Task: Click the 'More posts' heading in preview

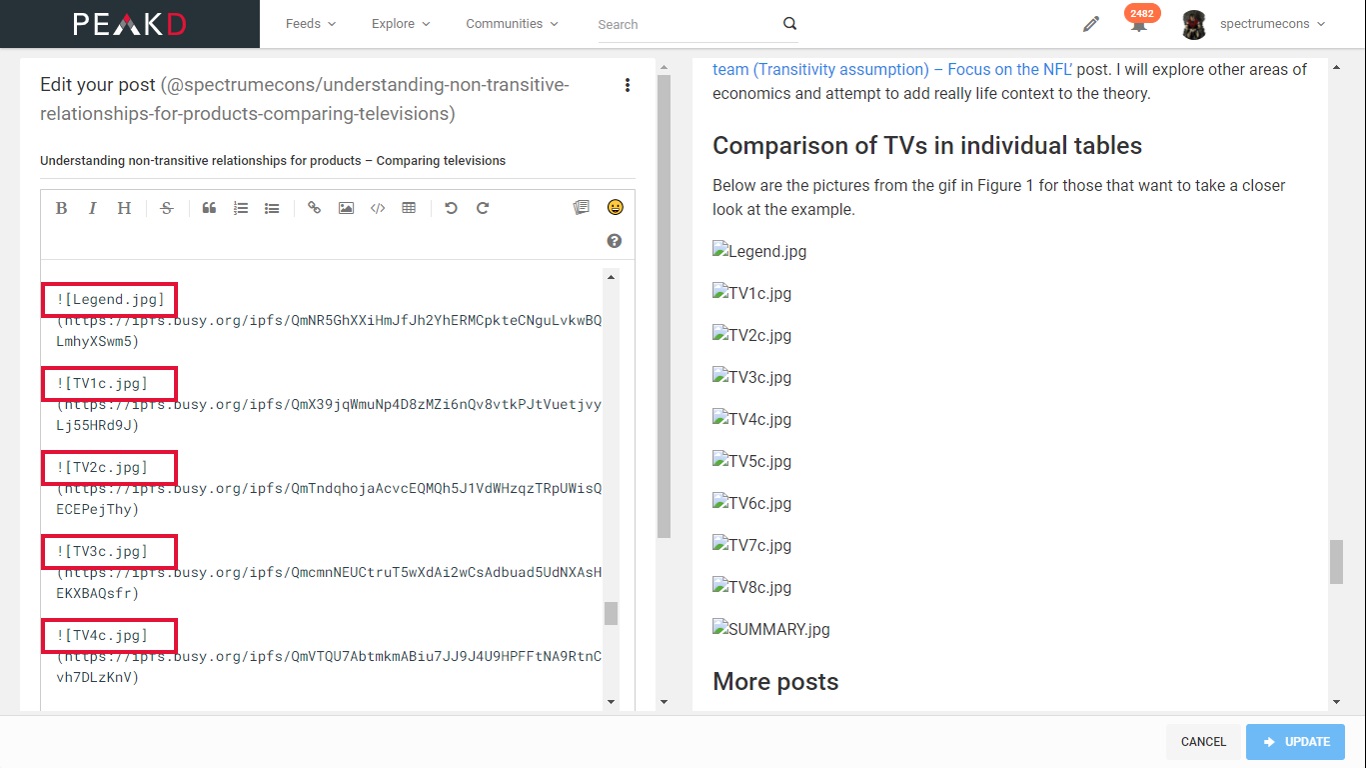Action: [x=775, y=682]
